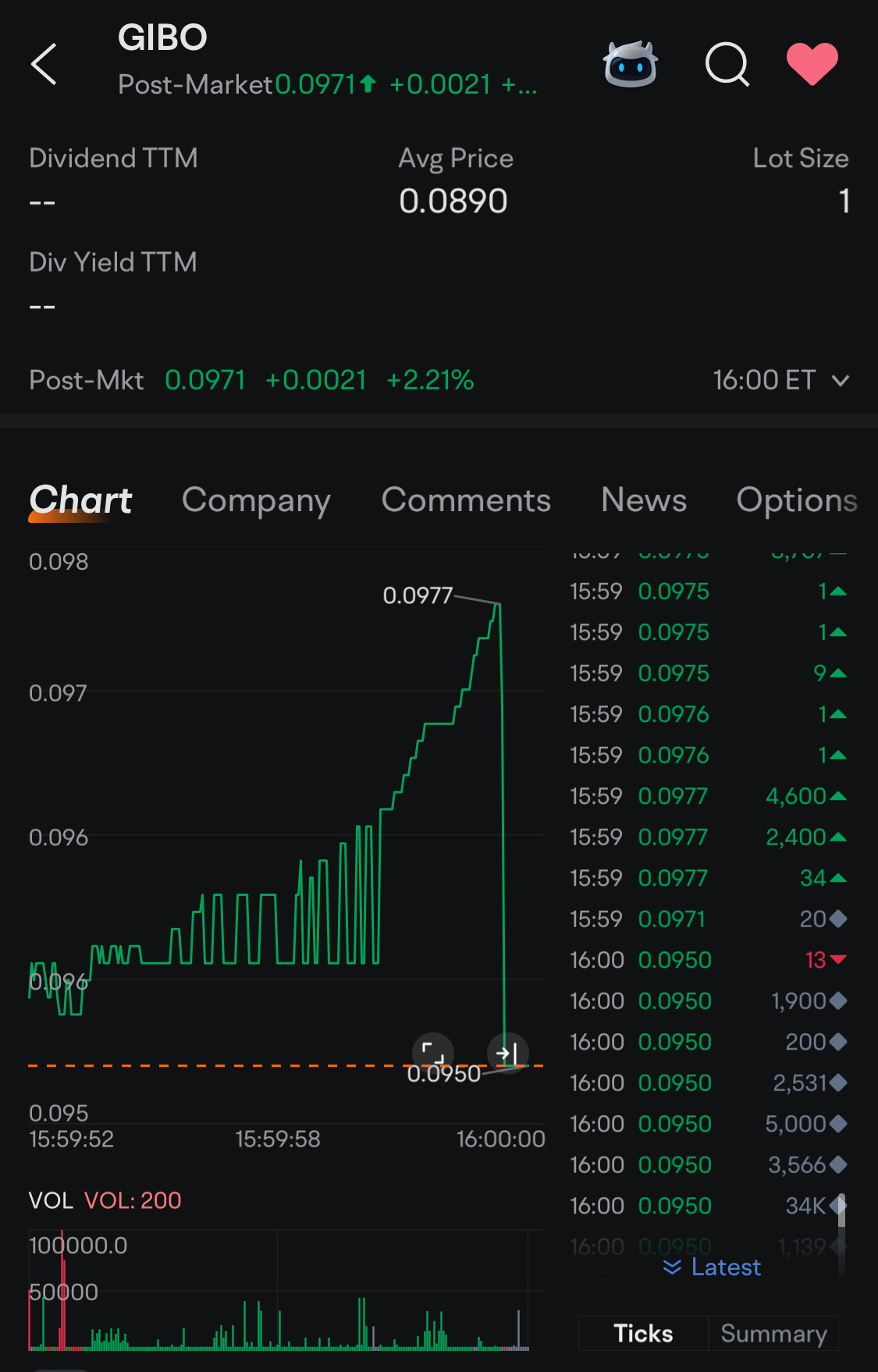Screen dimensions: 878x1372
Task: Tap the 15:59:58 time axis label
Action: 278,1139
